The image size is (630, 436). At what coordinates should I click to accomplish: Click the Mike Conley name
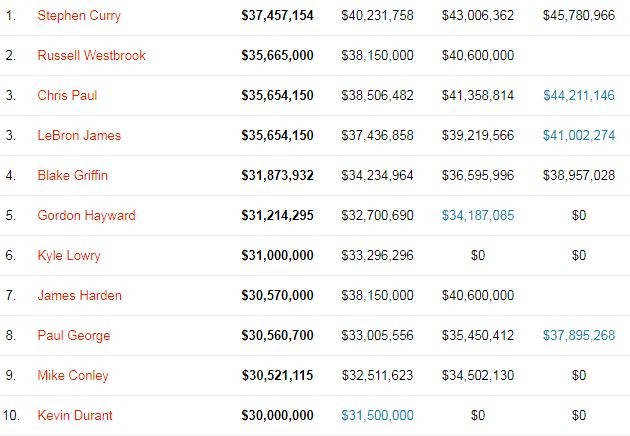73,376
